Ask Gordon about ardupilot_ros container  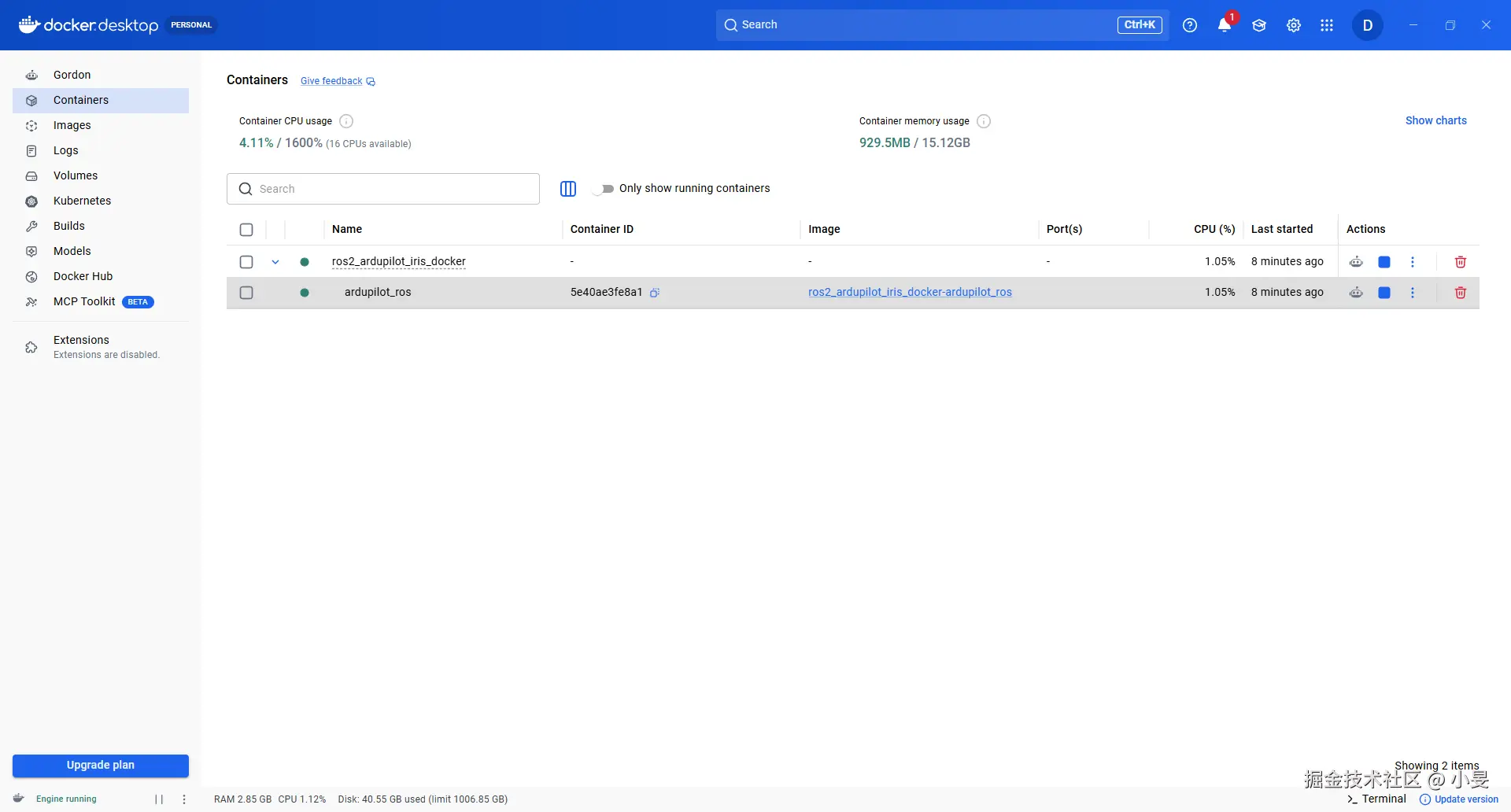click(x=1356, y=293)
